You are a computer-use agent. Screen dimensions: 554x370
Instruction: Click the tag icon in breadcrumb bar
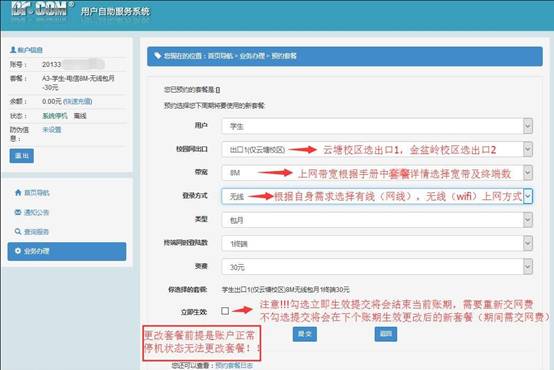click(x=158, y=56)
